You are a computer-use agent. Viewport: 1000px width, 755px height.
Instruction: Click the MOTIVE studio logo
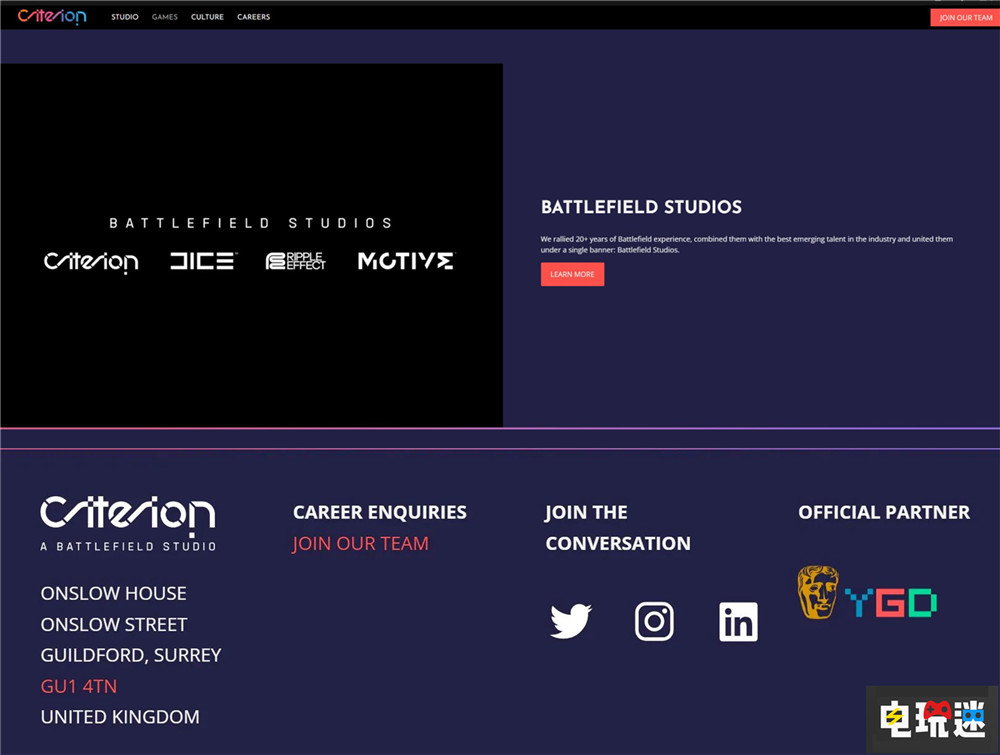[405, 261]
